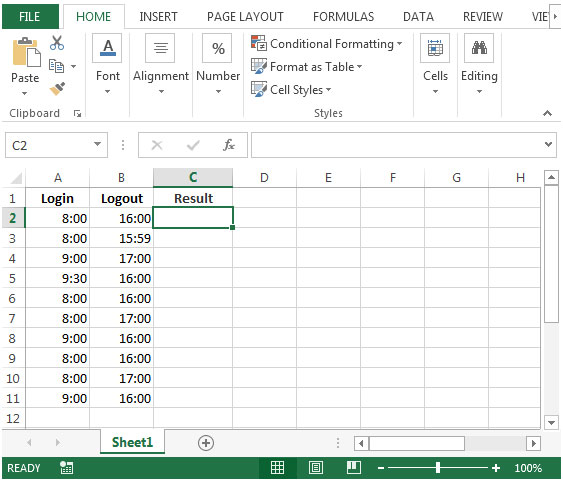
Task: Select cell A5 showing 9:30
Action: tap(57, 278)
